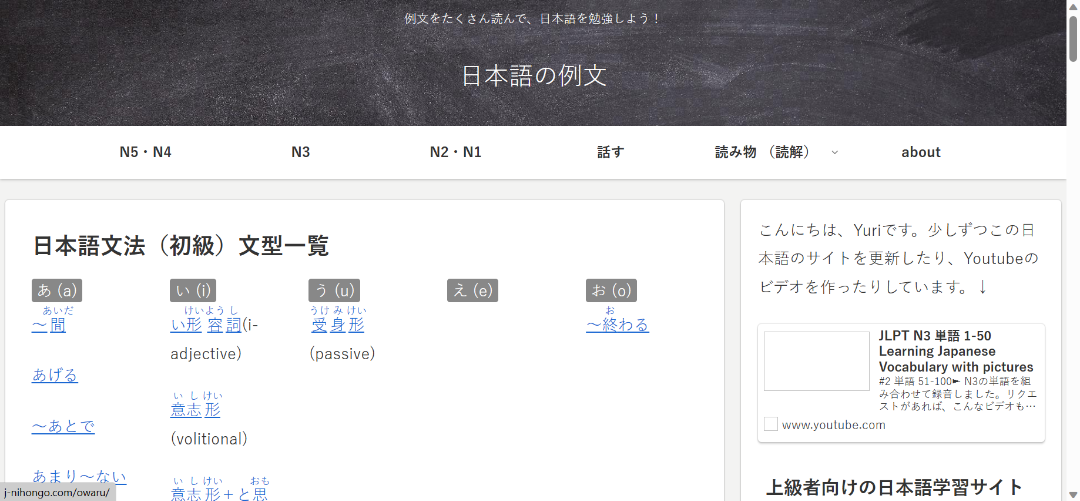Open the 意志形 (volitional) link

coord(196,410)
